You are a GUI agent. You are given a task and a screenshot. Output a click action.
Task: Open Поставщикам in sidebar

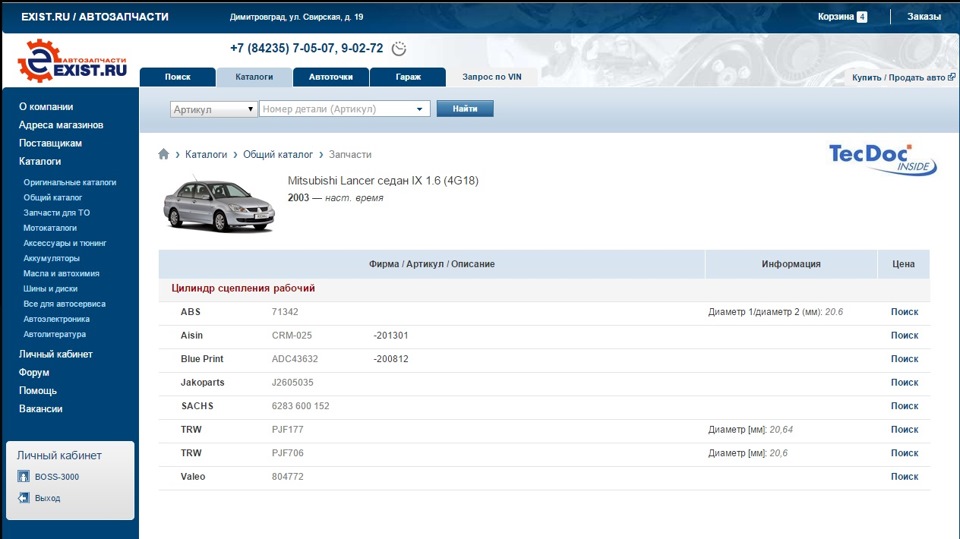click(x=50, y=143)
